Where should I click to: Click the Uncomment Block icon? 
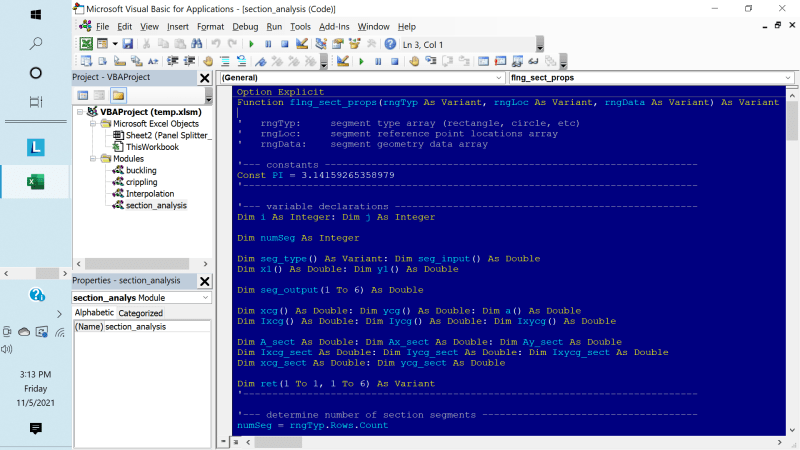point(242,61)
